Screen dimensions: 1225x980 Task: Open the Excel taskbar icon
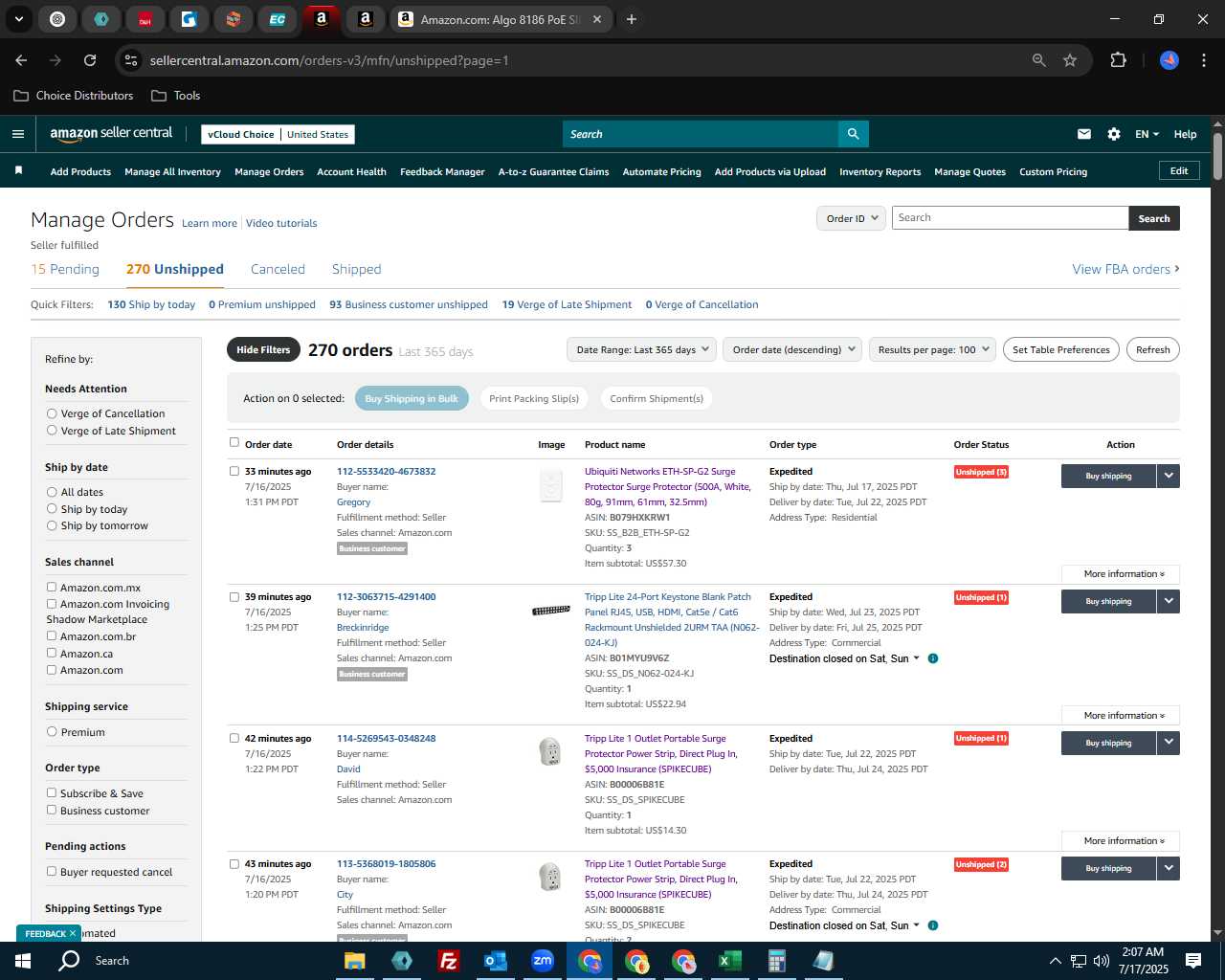[729, 961]
